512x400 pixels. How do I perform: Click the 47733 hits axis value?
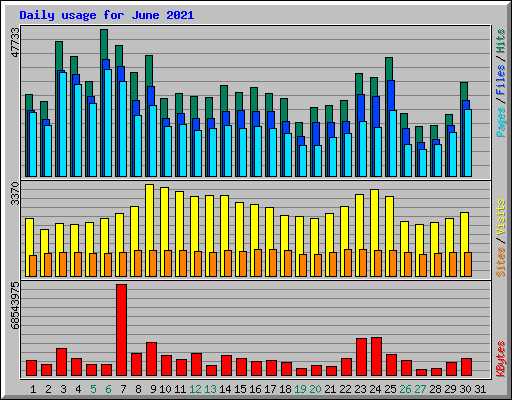pos(15,42)
